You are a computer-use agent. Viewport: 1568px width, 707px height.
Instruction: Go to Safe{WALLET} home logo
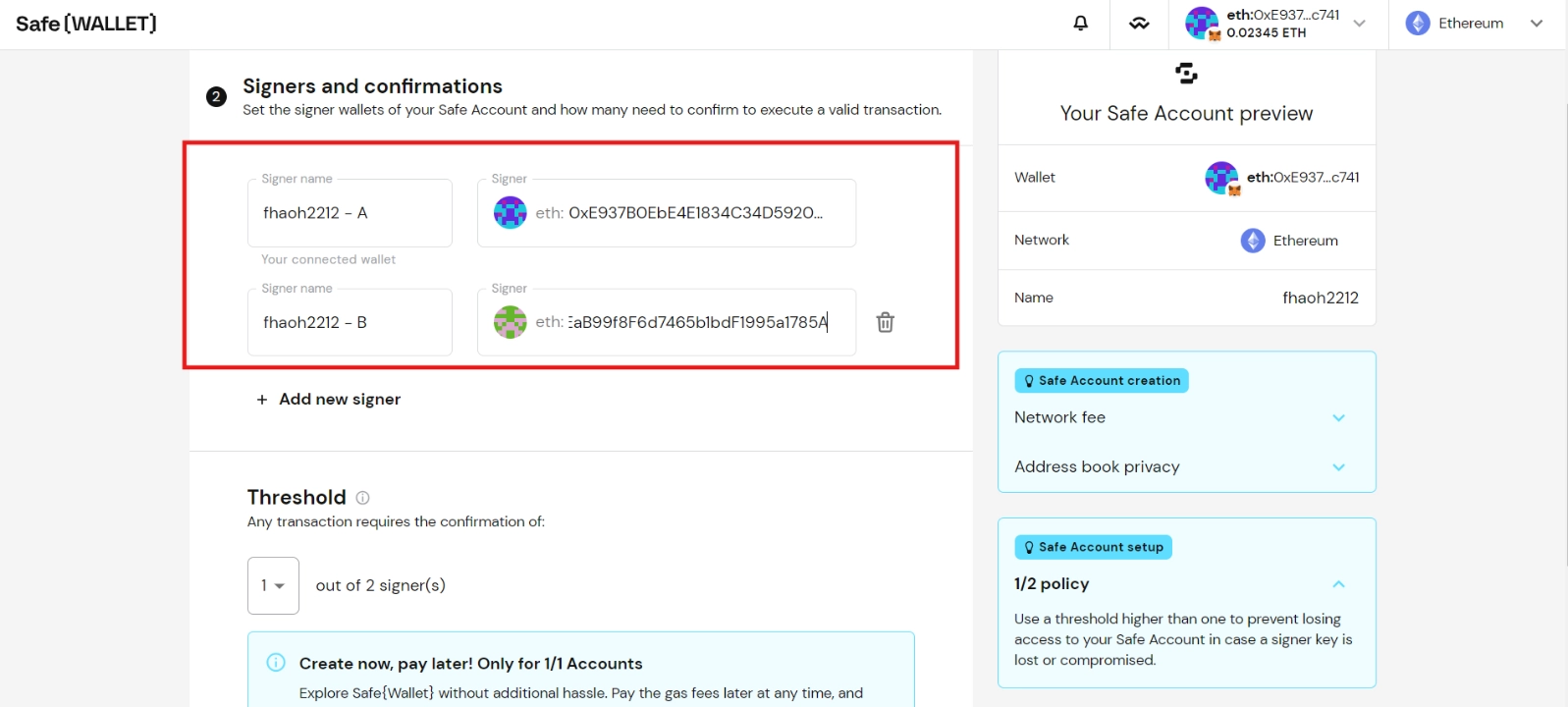click(x=86, y=24)
